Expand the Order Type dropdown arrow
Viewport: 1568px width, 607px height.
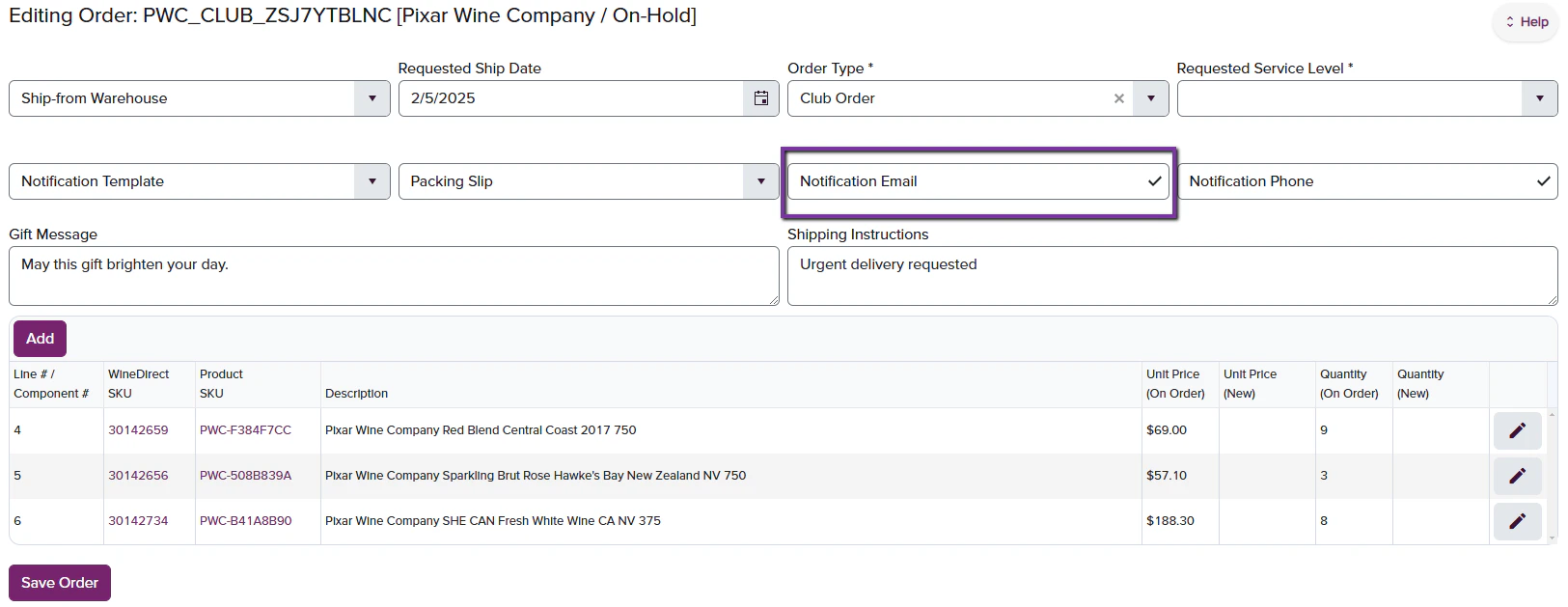pos(1151,98)
